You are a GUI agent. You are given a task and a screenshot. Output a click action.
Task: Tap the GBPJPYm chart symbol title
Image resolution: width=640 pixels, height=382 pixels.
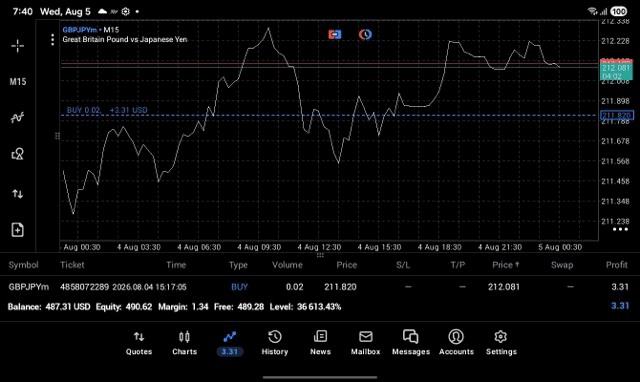pyautogui.click(x=80, y=30)
